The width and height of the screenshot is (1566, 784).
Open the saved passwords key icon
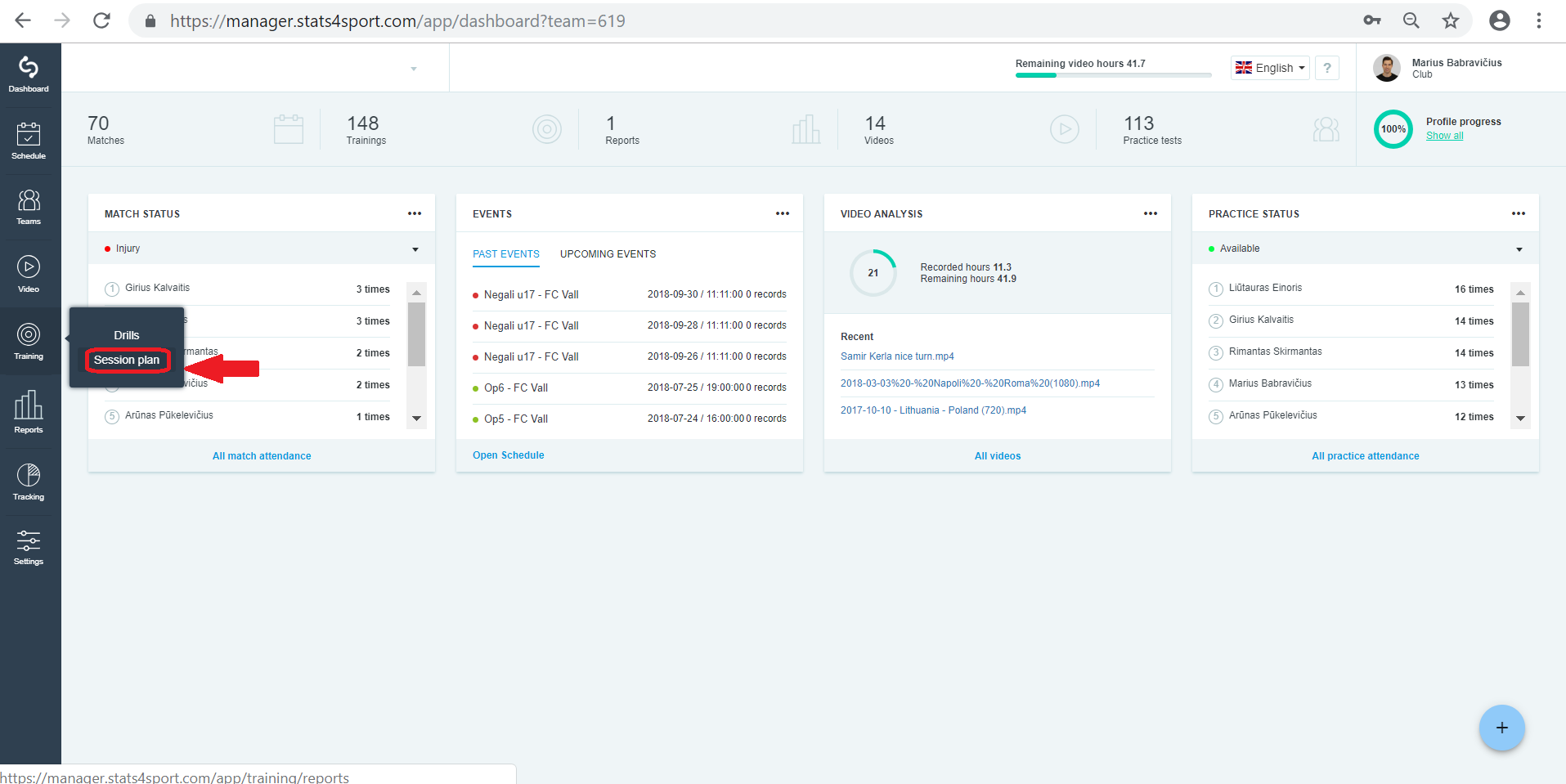coord(1372,20)
